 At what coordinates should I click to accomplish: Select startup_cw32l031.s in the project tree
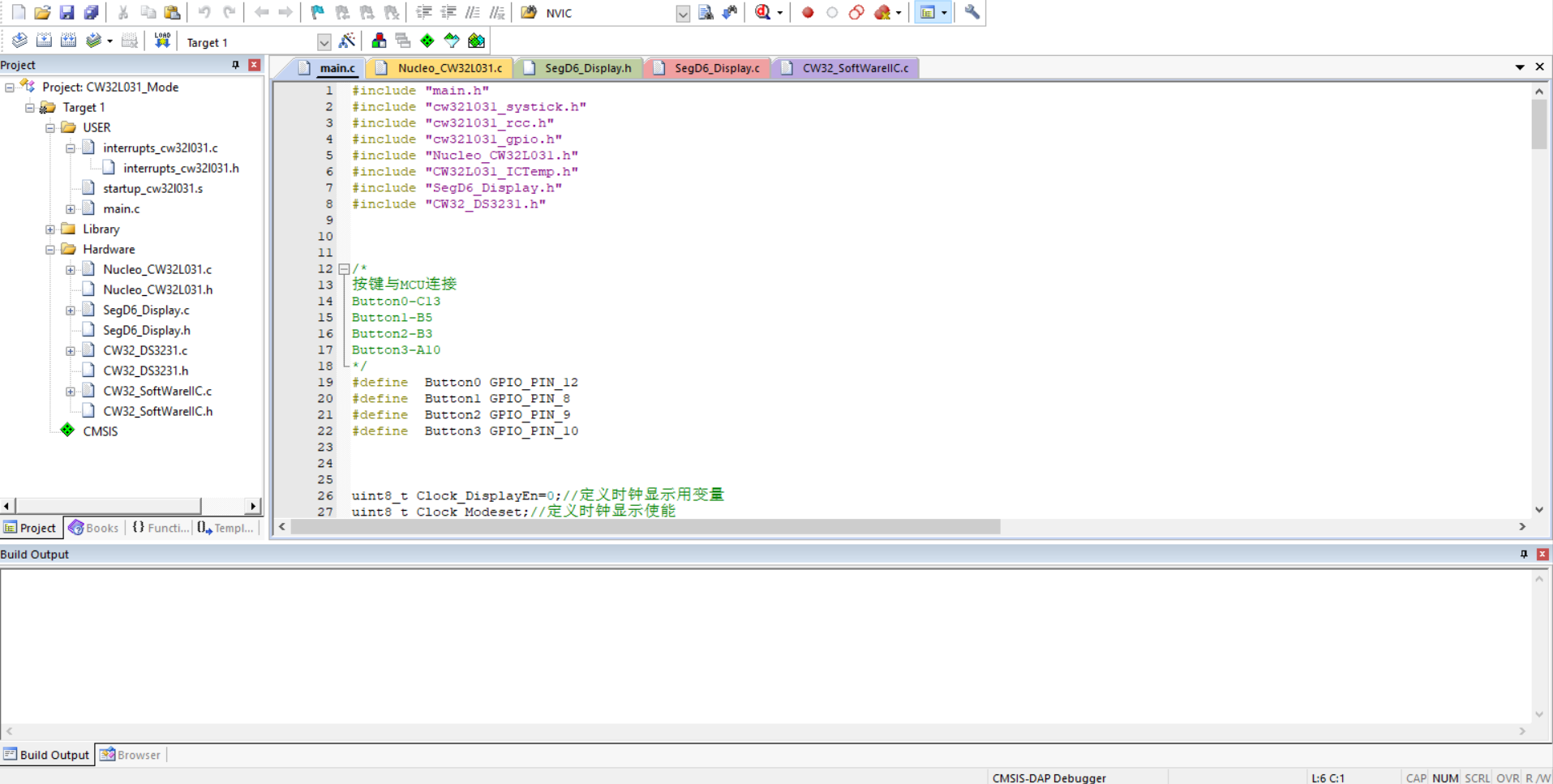click(152, 188)
